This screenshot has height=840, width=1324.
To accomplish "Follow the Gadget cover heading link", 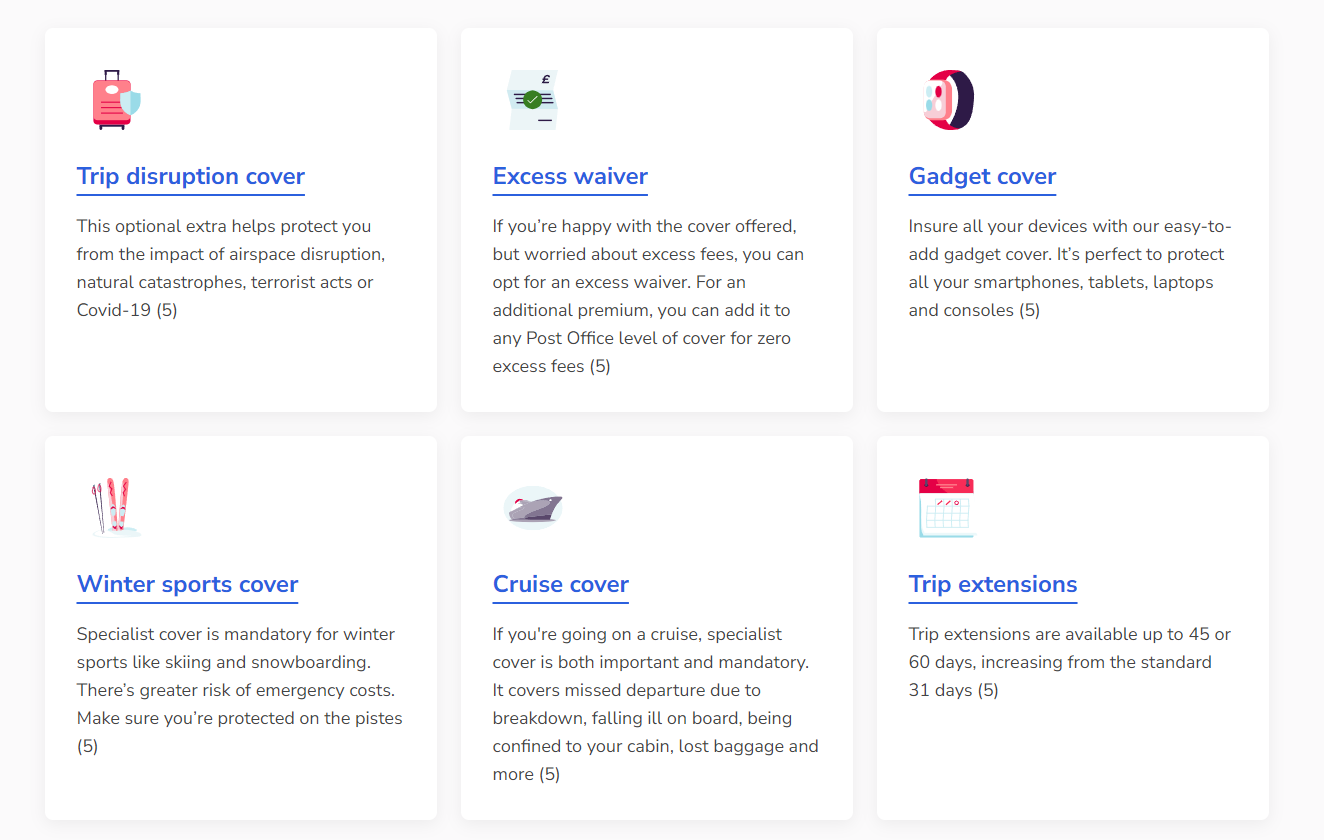I will pyautogui.click(x=982, y=177).
